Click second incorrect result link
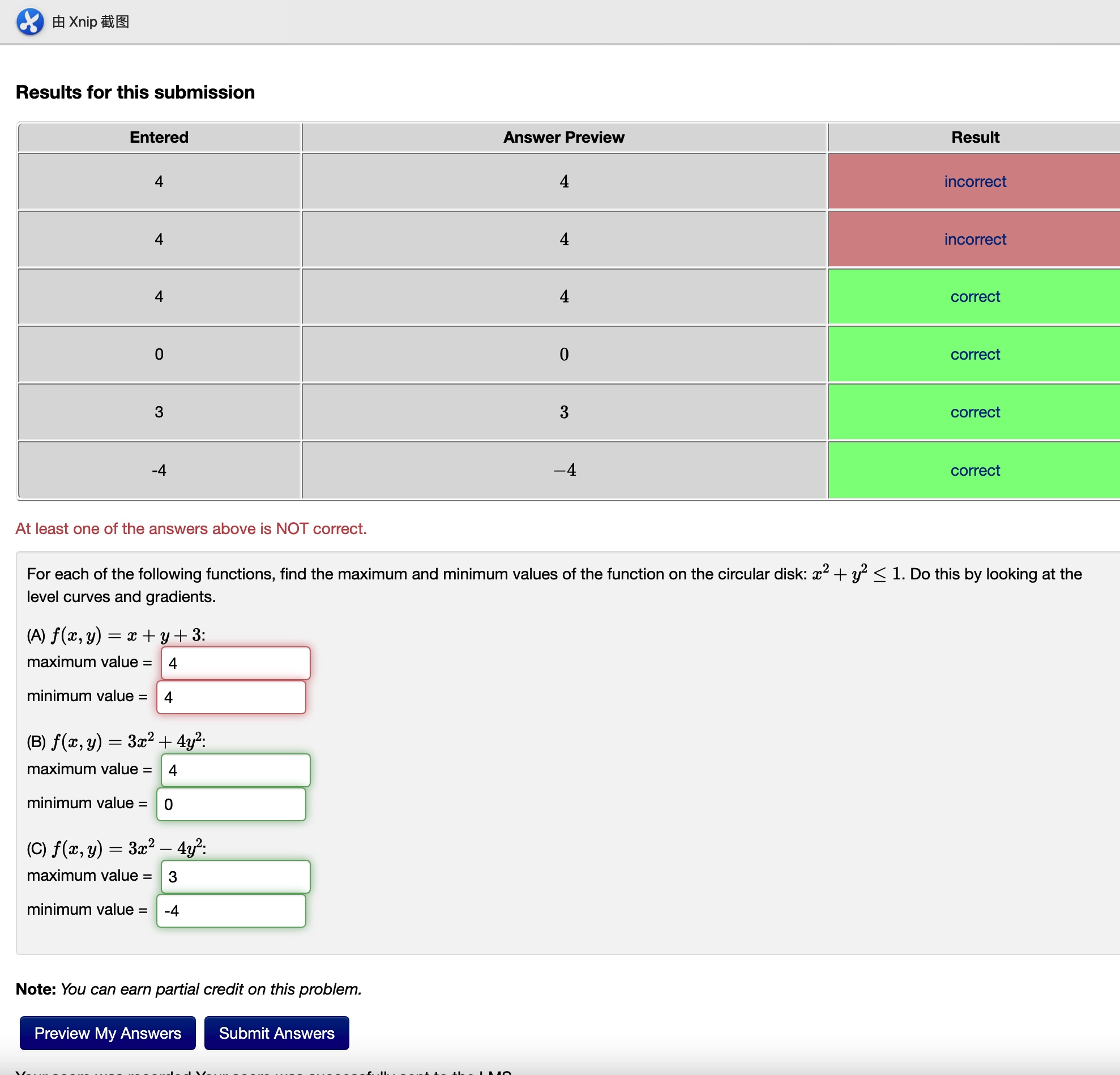1120x1075 pixels. (974, 240)
